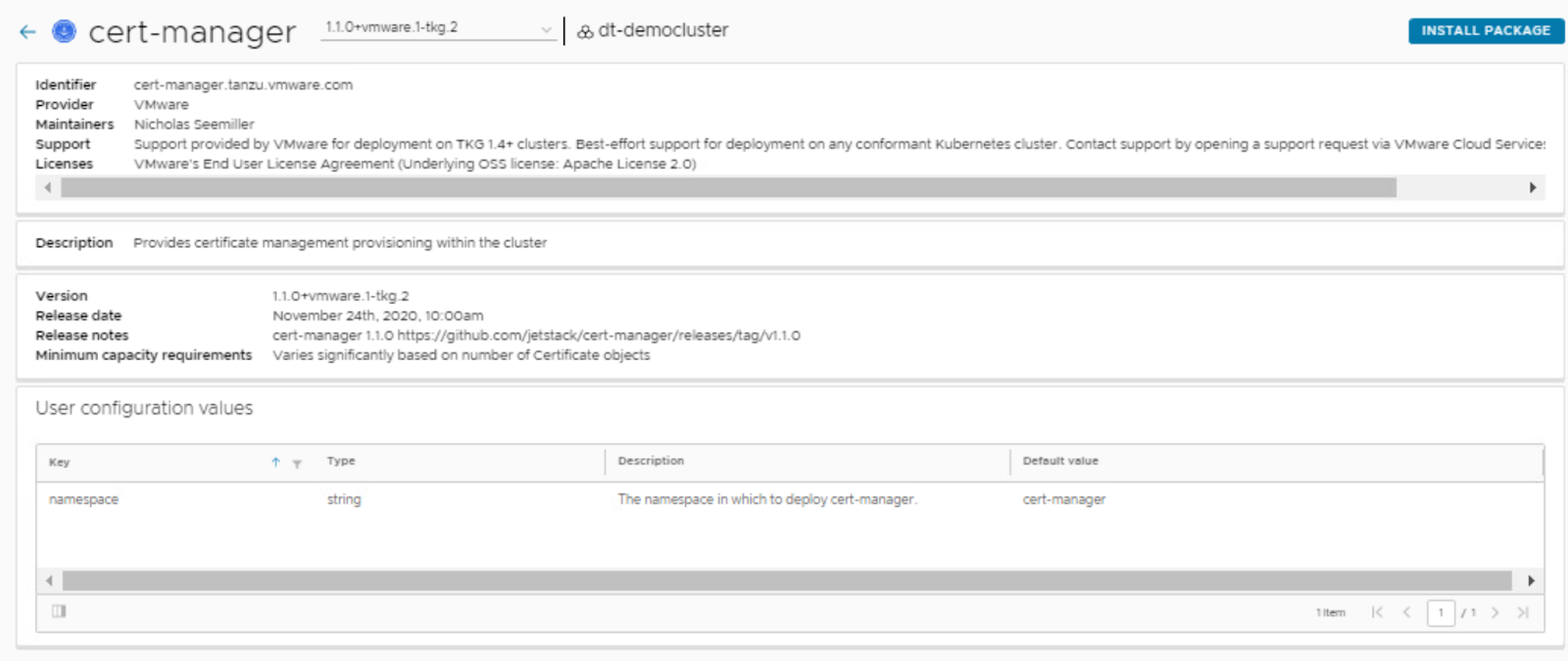Select the string type cell
1568x661 pixels.
(344, 499)
